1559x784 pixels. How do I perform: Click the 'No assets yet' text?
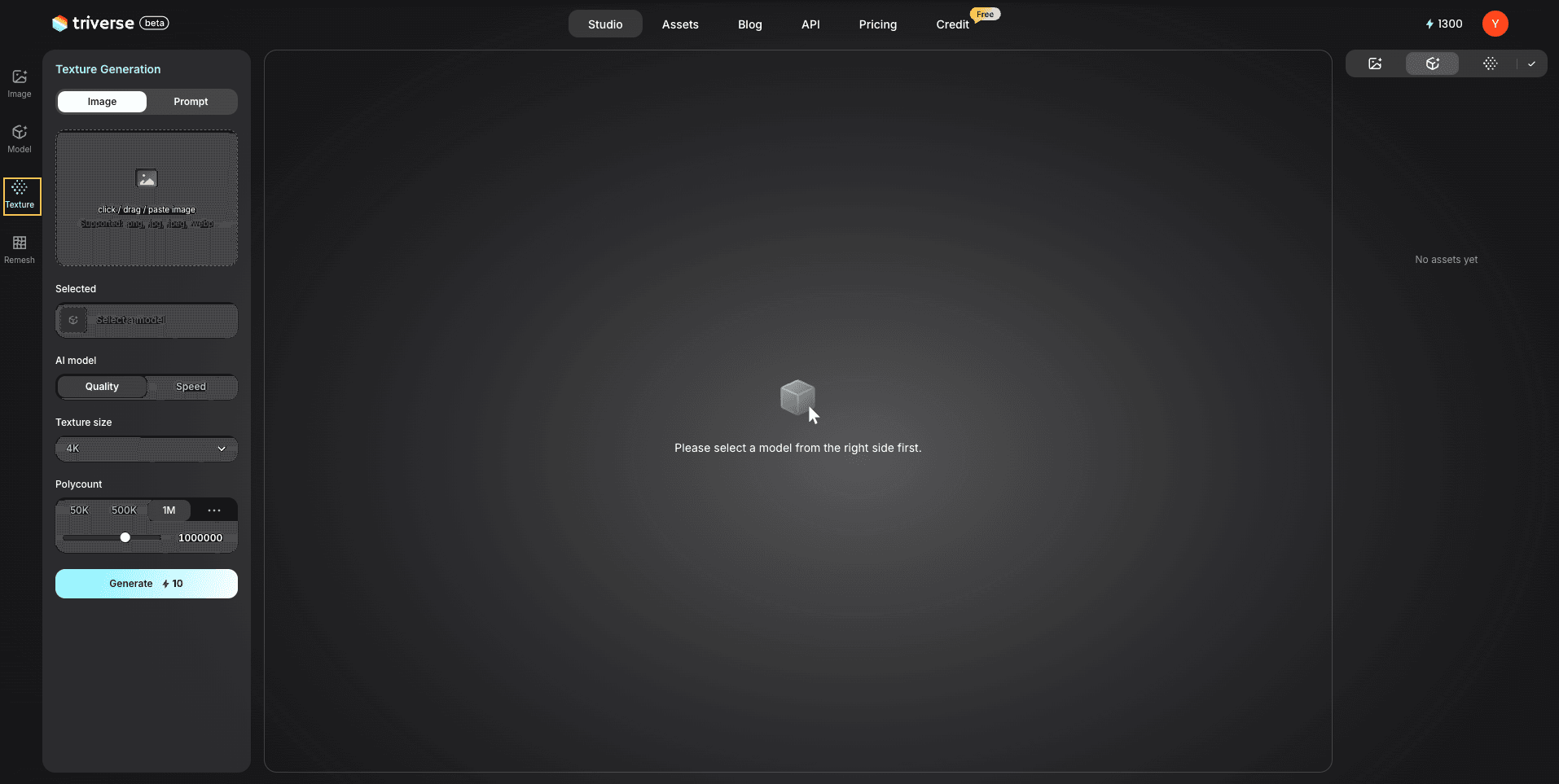click(x=1446, y=260)
